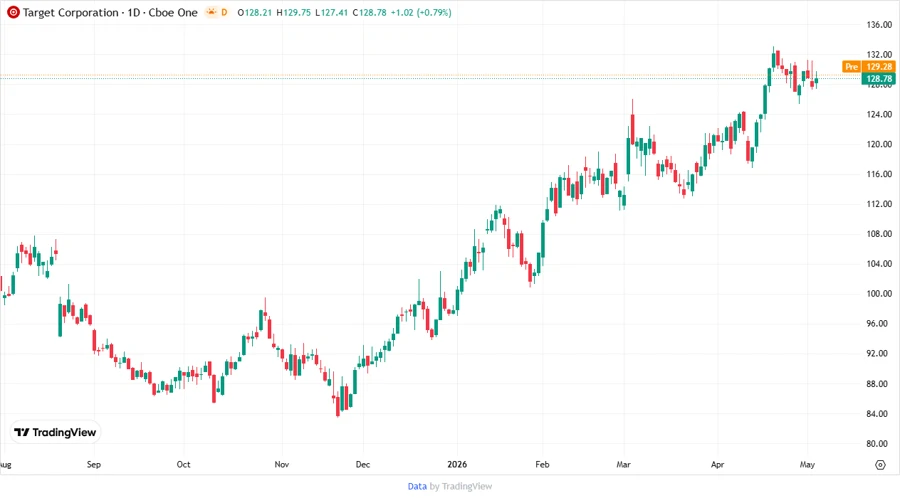Click the 2026 time axis label
This screenshot has height=498, width=900.
457,464
